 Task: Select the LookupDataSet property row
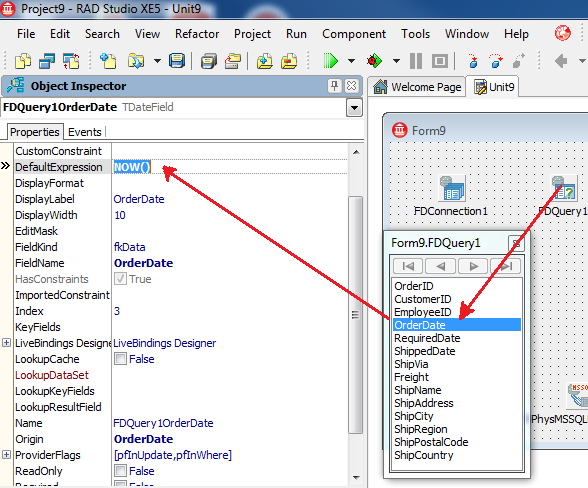52,375
